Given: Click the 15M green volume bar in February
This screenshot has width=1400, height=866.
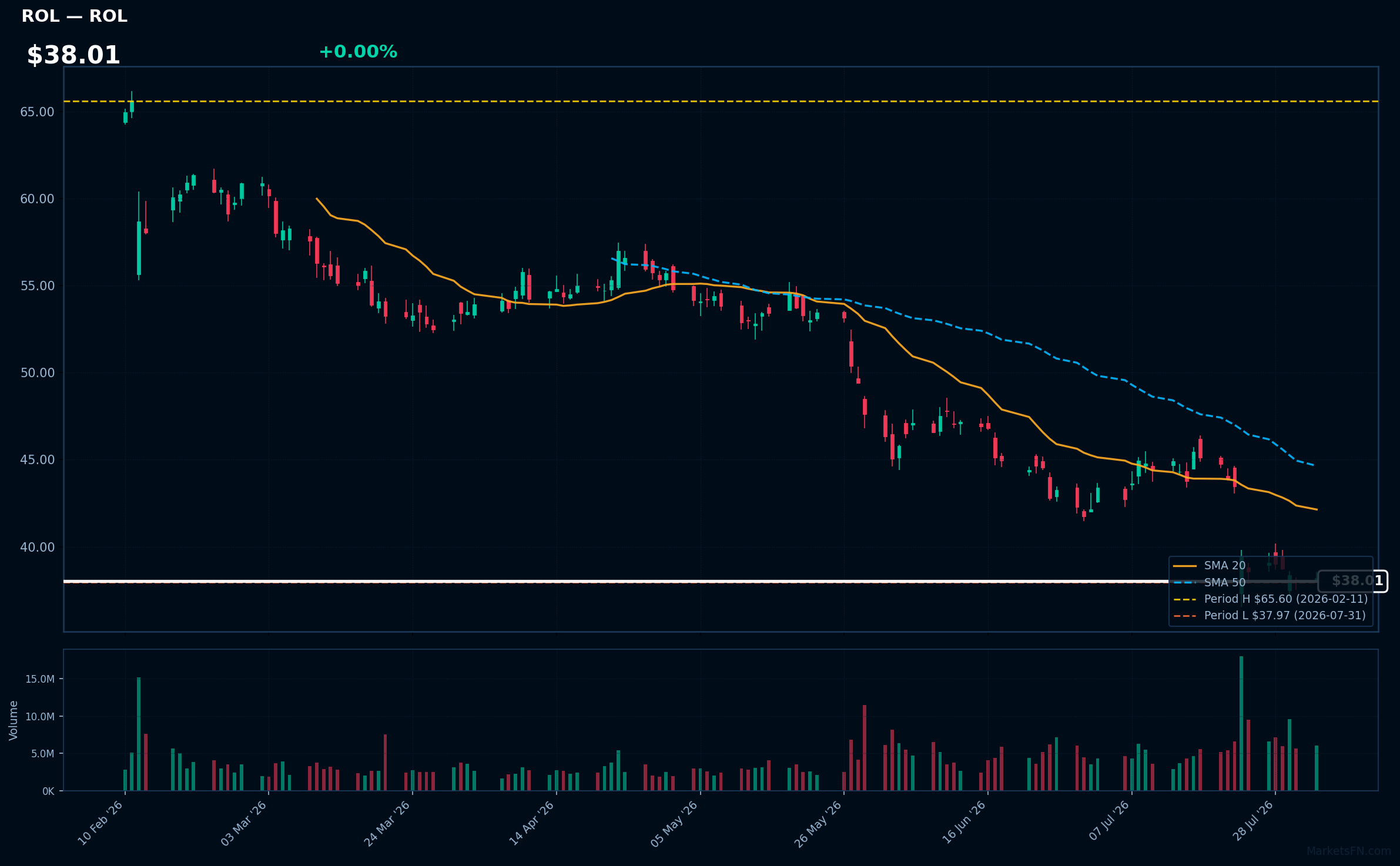Looking at the screenshot, I should coord(139,734).
